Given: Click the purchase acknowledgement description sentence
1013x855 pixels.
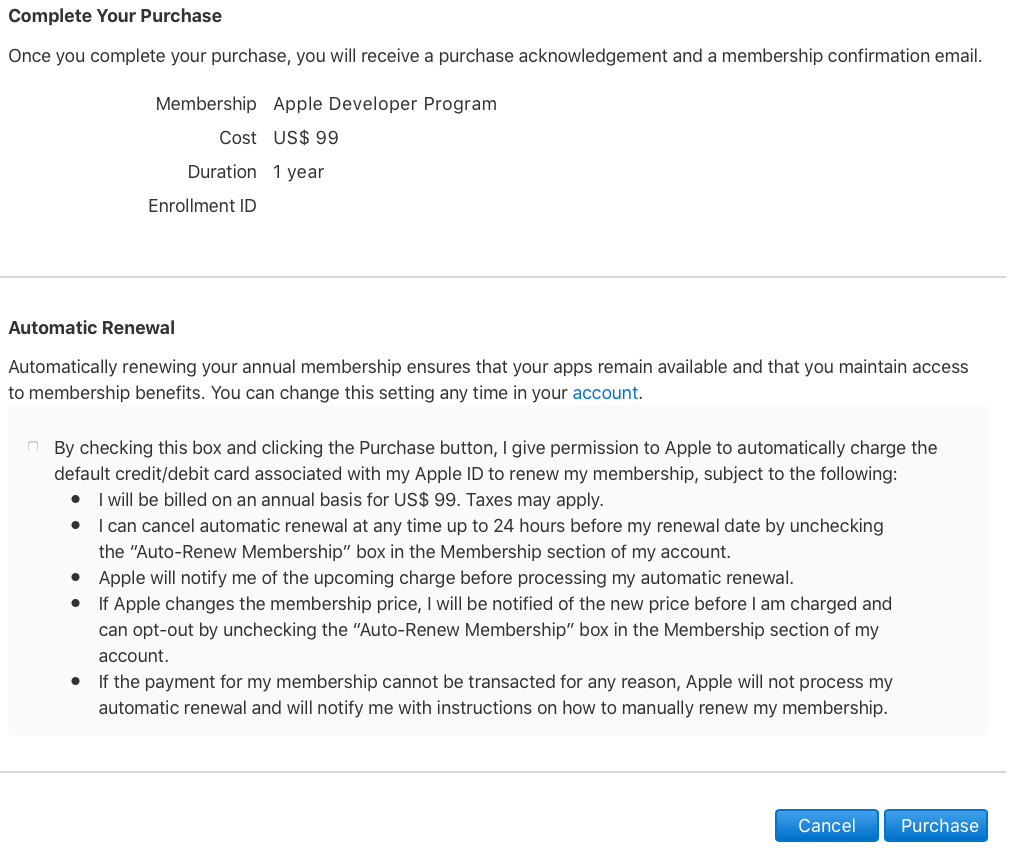Looking at the screenshot, I should point(494,56).
